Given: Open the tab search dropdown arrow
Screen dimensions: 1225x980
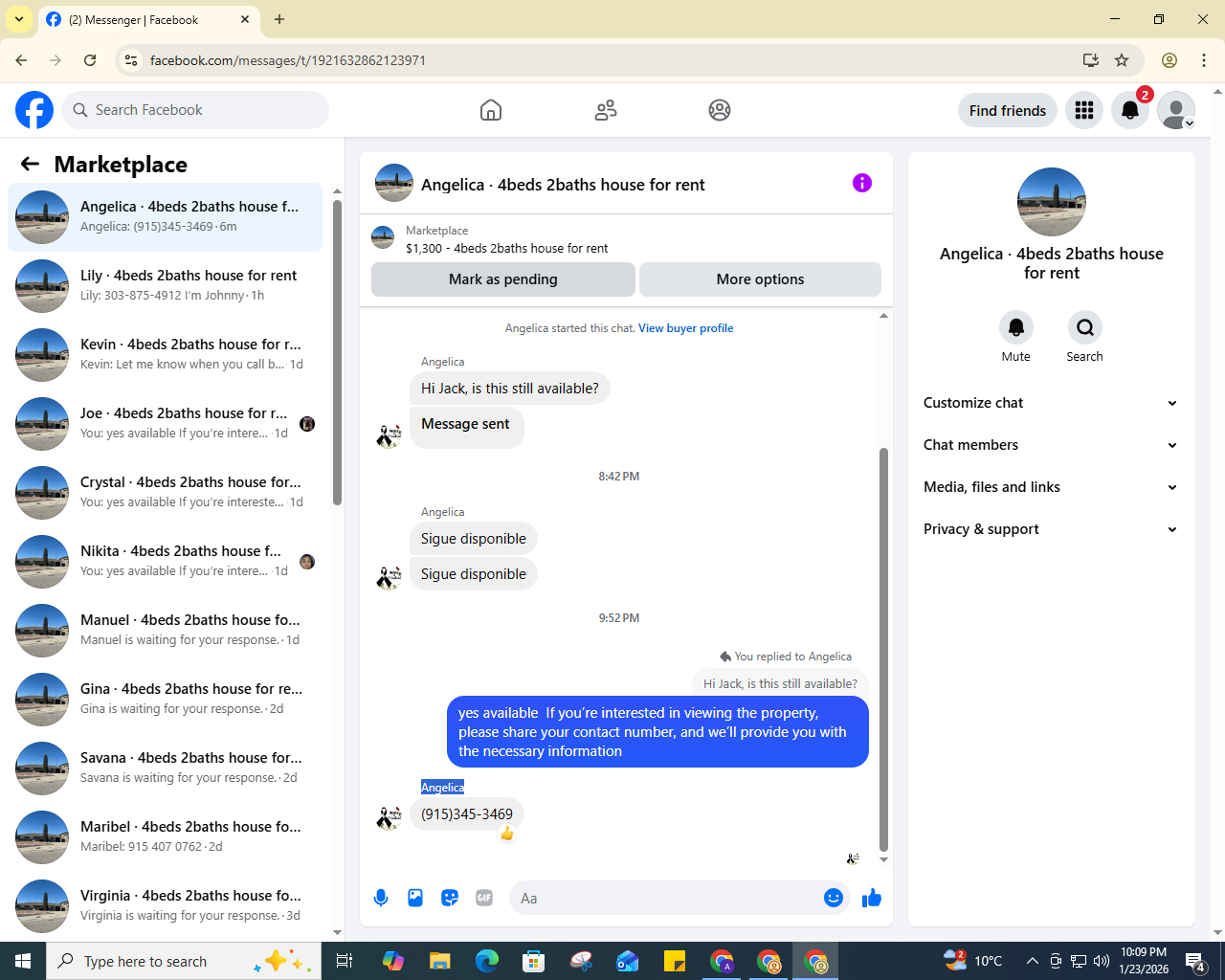Looking at the screenshot, I should (18, 19).
